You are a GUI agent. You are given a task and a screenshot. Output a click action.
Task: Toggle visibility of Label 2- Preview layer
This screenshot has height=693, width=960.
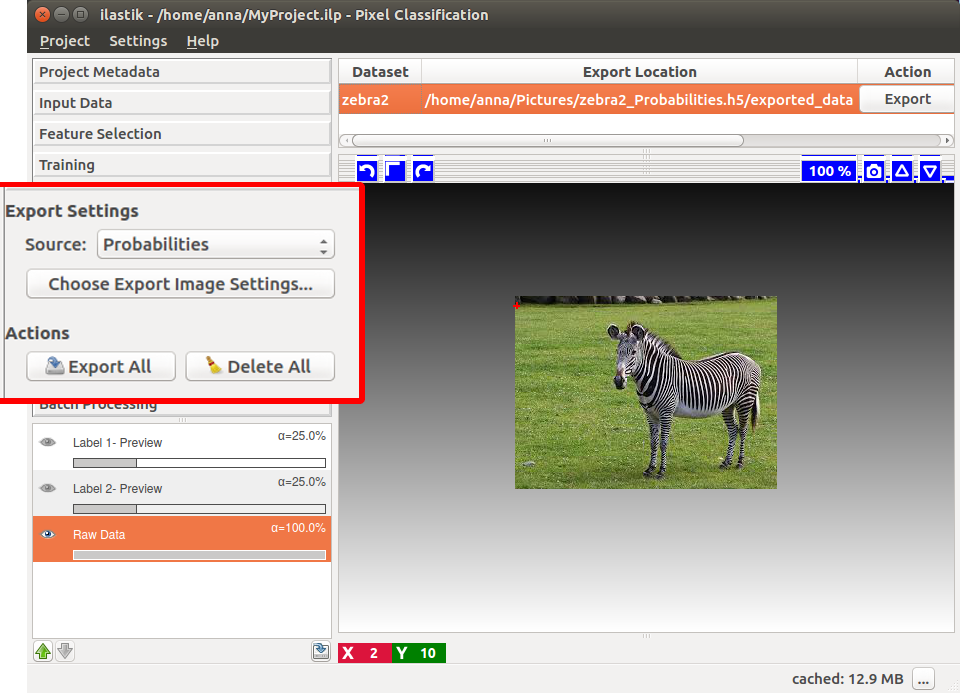(47, 488)
